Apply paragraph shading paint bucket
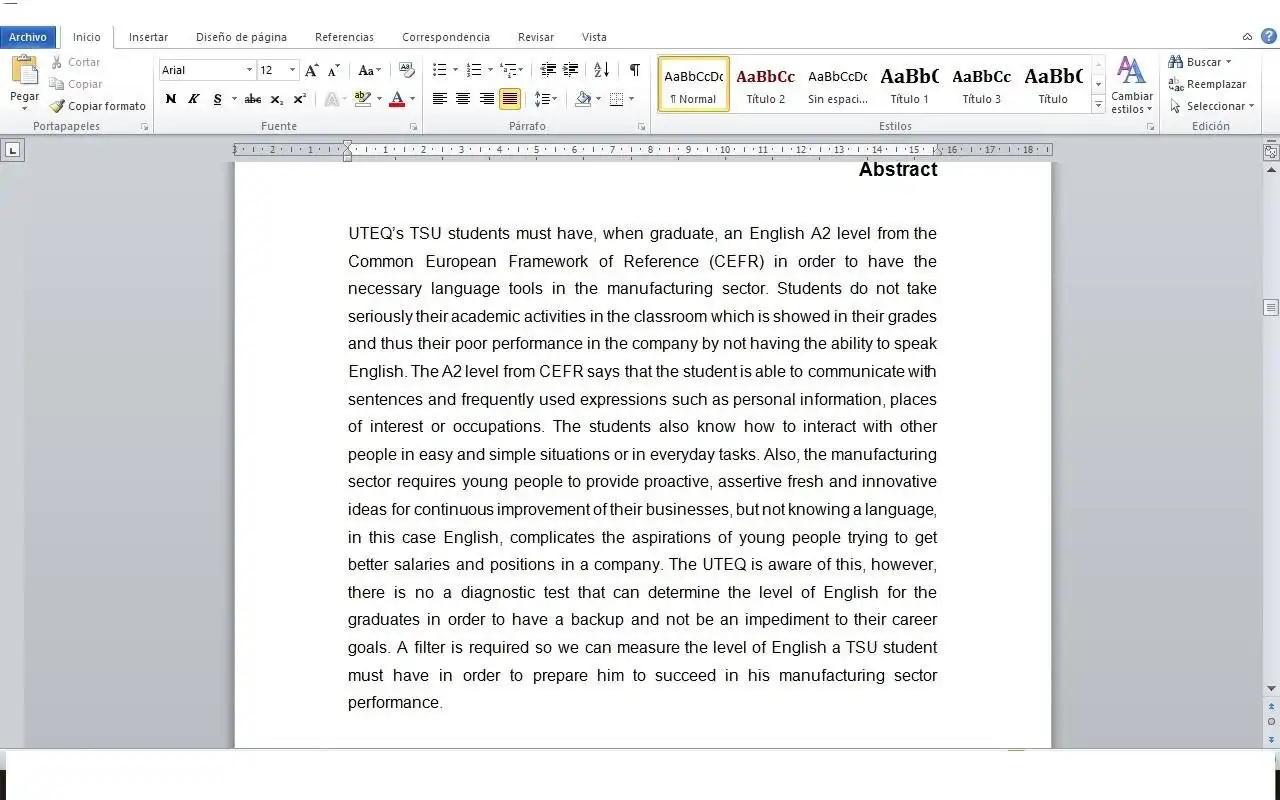The width and height of the screenshot is (1280, 800). (583, 99)
